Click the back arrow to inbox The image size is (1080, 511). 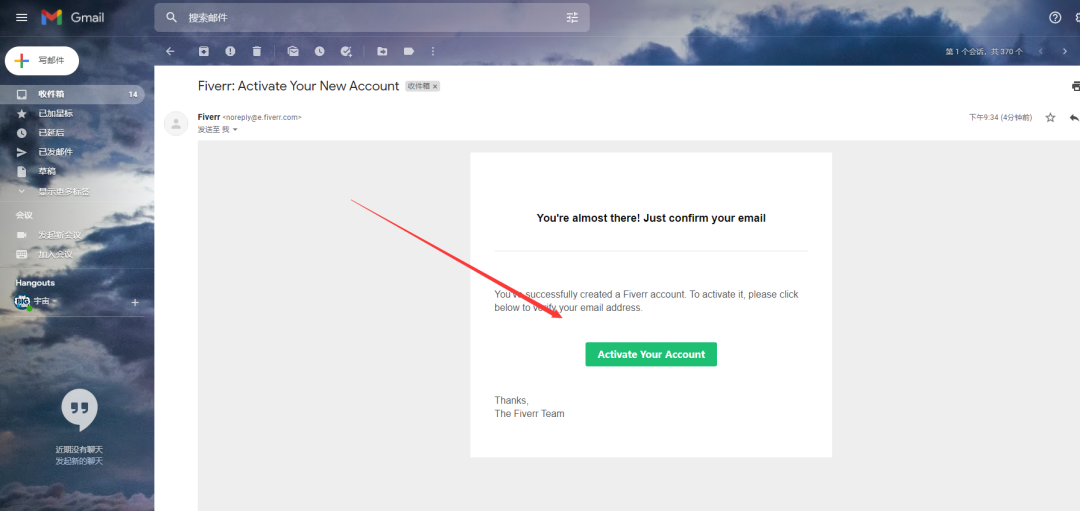[x=170, y=51]
